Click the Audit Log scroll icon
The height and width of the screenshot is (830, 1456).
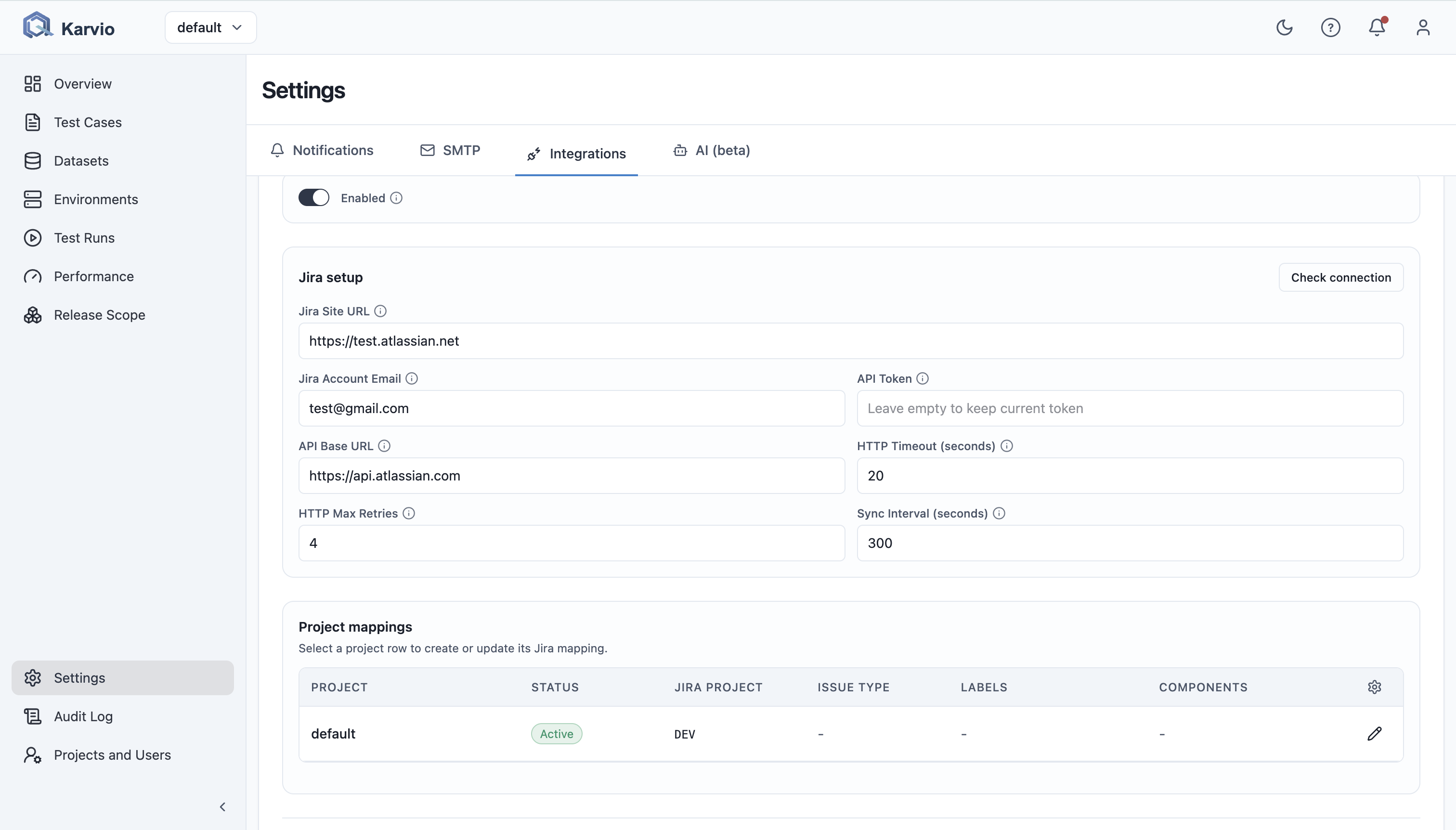[x=32, y=716]
